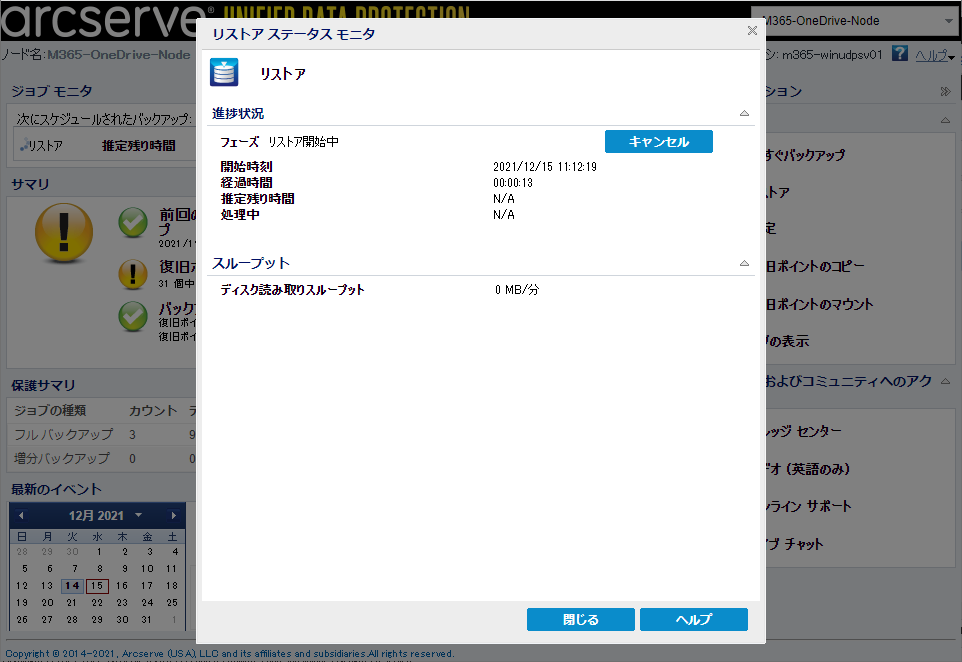The image size is (962, 662).
Task: Close the restore status monitor dialog
Action: click(x=752, y=30)
